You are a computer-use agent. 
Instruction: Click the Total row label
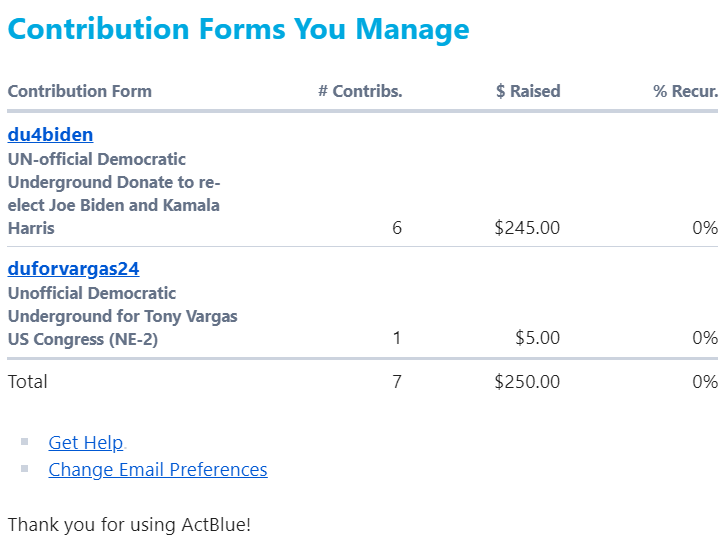[28, 382]
